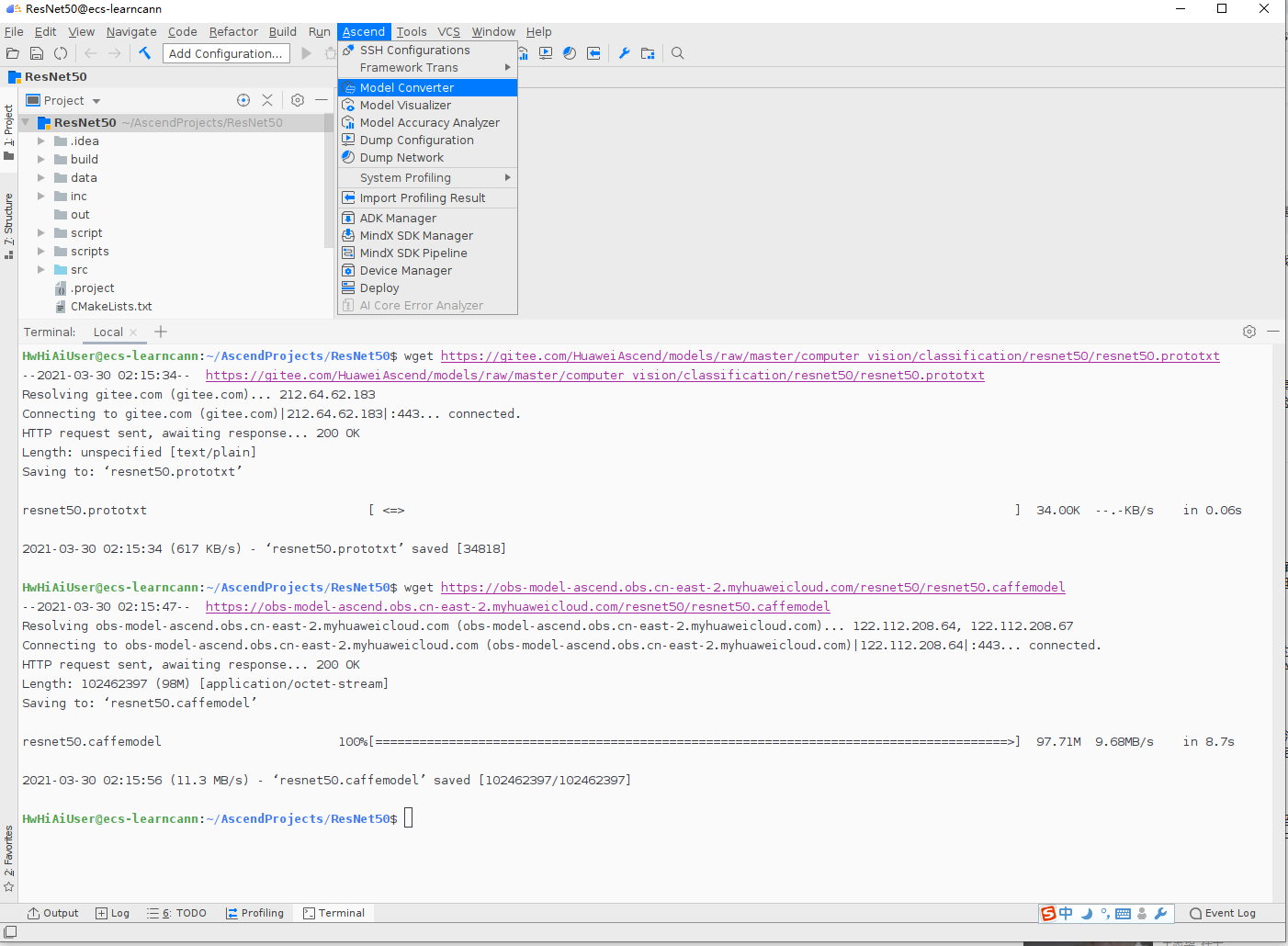The height and width of the screenshot is (946, 1288).
Task: Click the Project tree vertical scrollbar
Action: (328, 181)
